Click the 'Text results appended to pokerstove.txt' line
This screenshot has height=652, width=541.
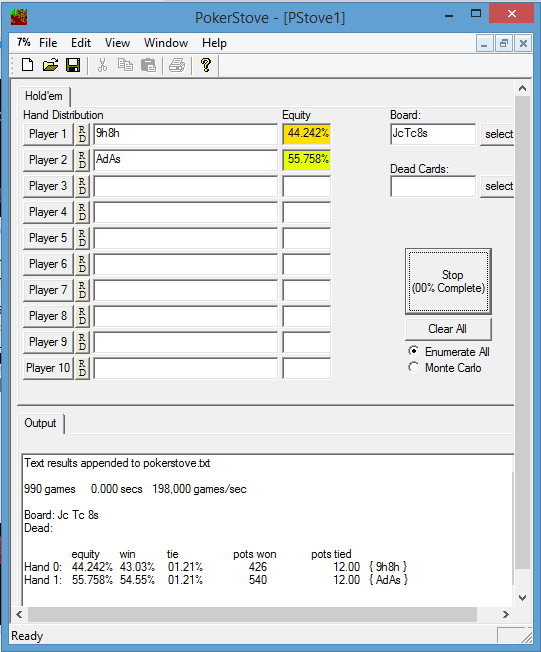117,463
